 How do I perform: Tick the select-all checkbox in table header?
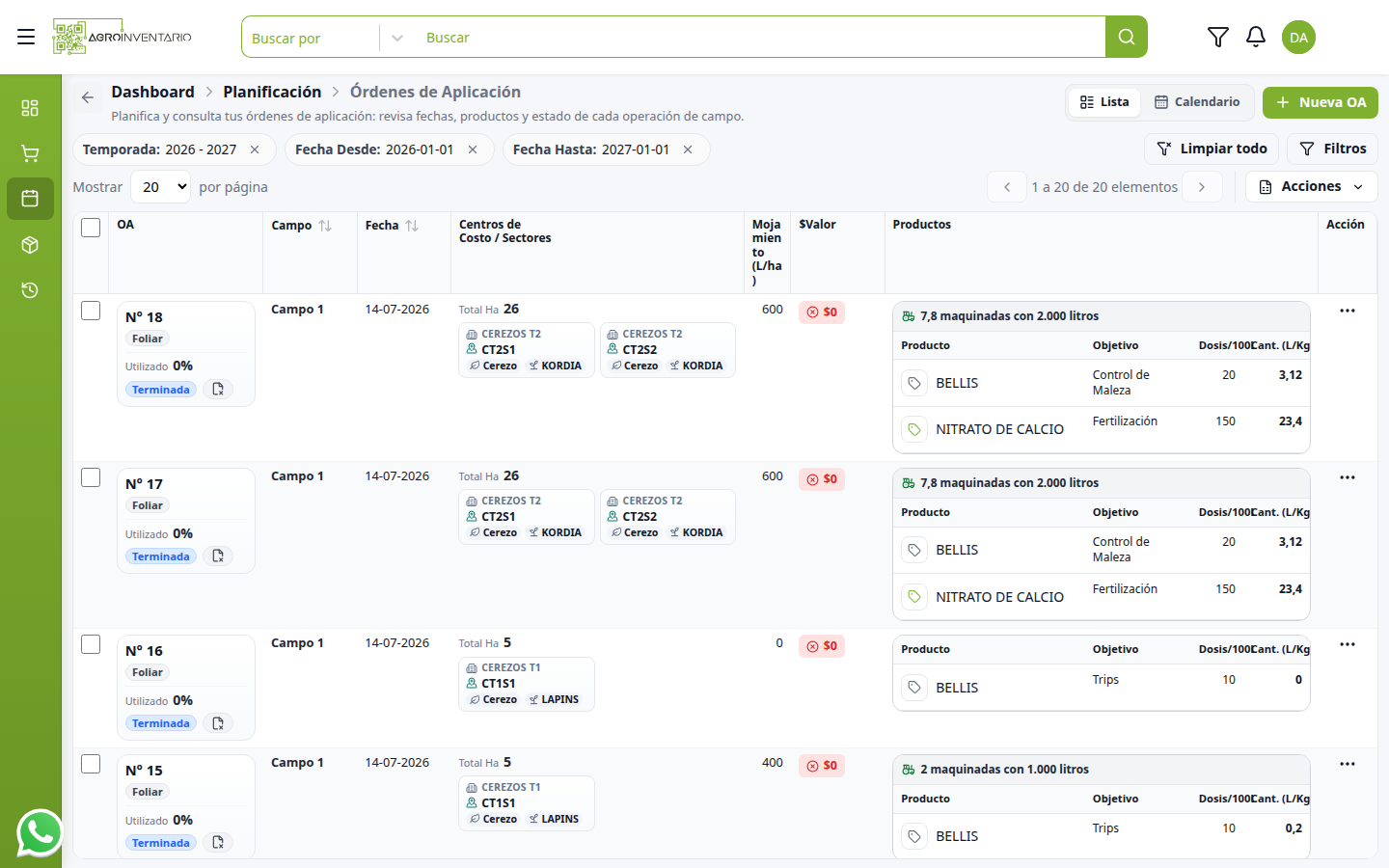click(x=91, y=228)
